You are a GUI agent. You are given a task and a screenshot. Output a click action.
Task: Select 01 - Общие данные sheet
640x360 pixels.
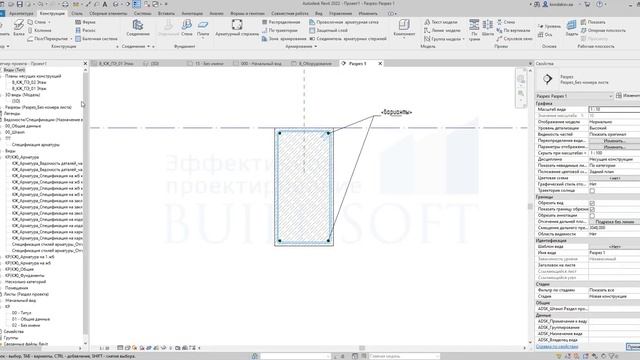pyautogui.click(x=31, y=319)
